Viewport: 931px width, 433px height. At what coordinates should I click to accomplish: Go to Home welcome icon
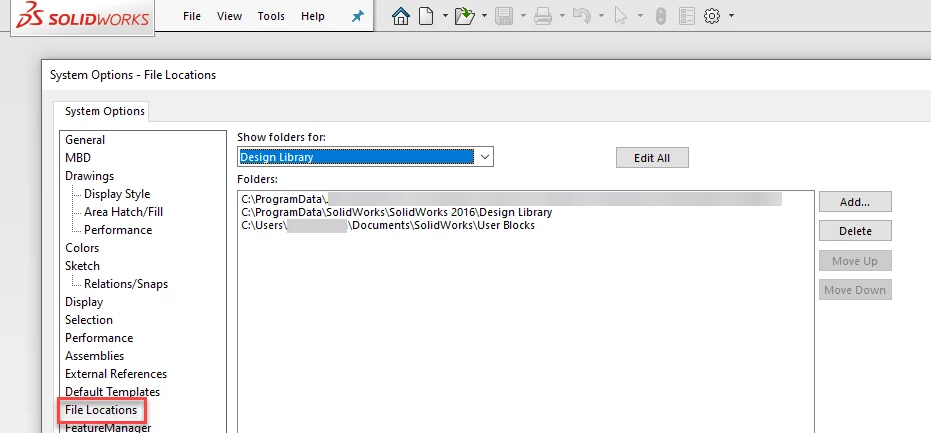tap(401, 16)
